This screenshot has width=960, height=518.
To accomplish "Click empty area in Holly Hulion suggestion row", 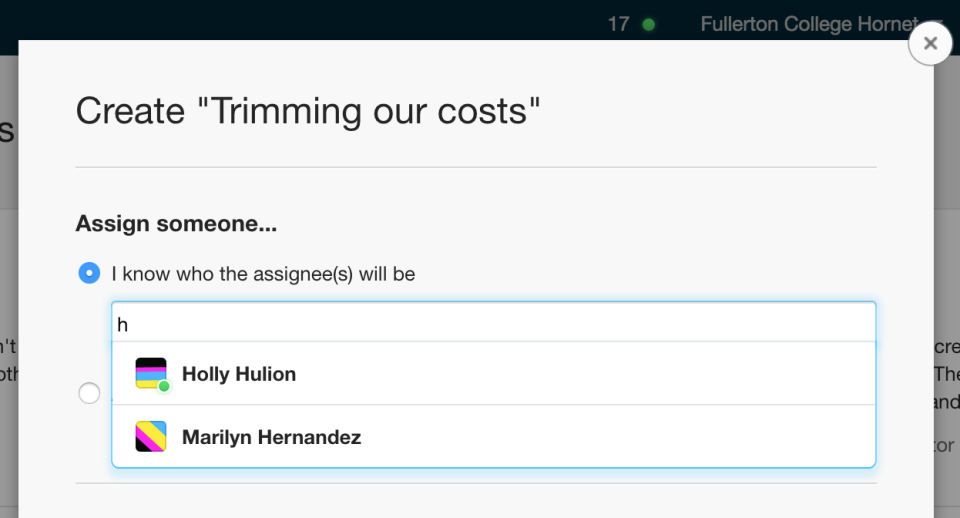I will pyautogui.click(x=582, y=373).
